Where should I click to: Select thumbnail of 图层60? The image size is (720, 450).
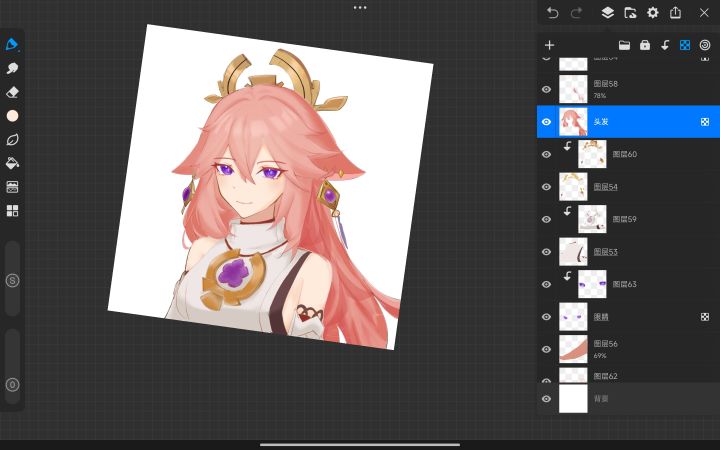coord(592,154)
